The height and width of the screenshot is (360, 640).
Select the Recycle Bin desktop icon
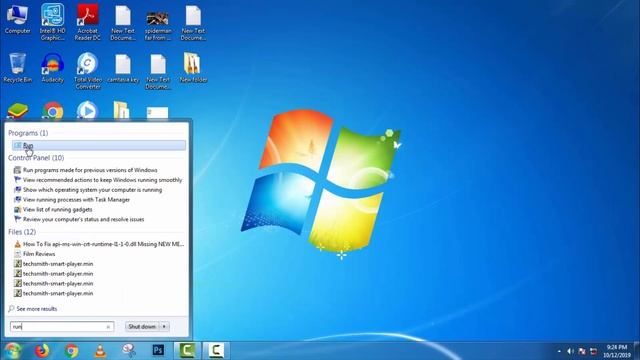coord(18,68)
